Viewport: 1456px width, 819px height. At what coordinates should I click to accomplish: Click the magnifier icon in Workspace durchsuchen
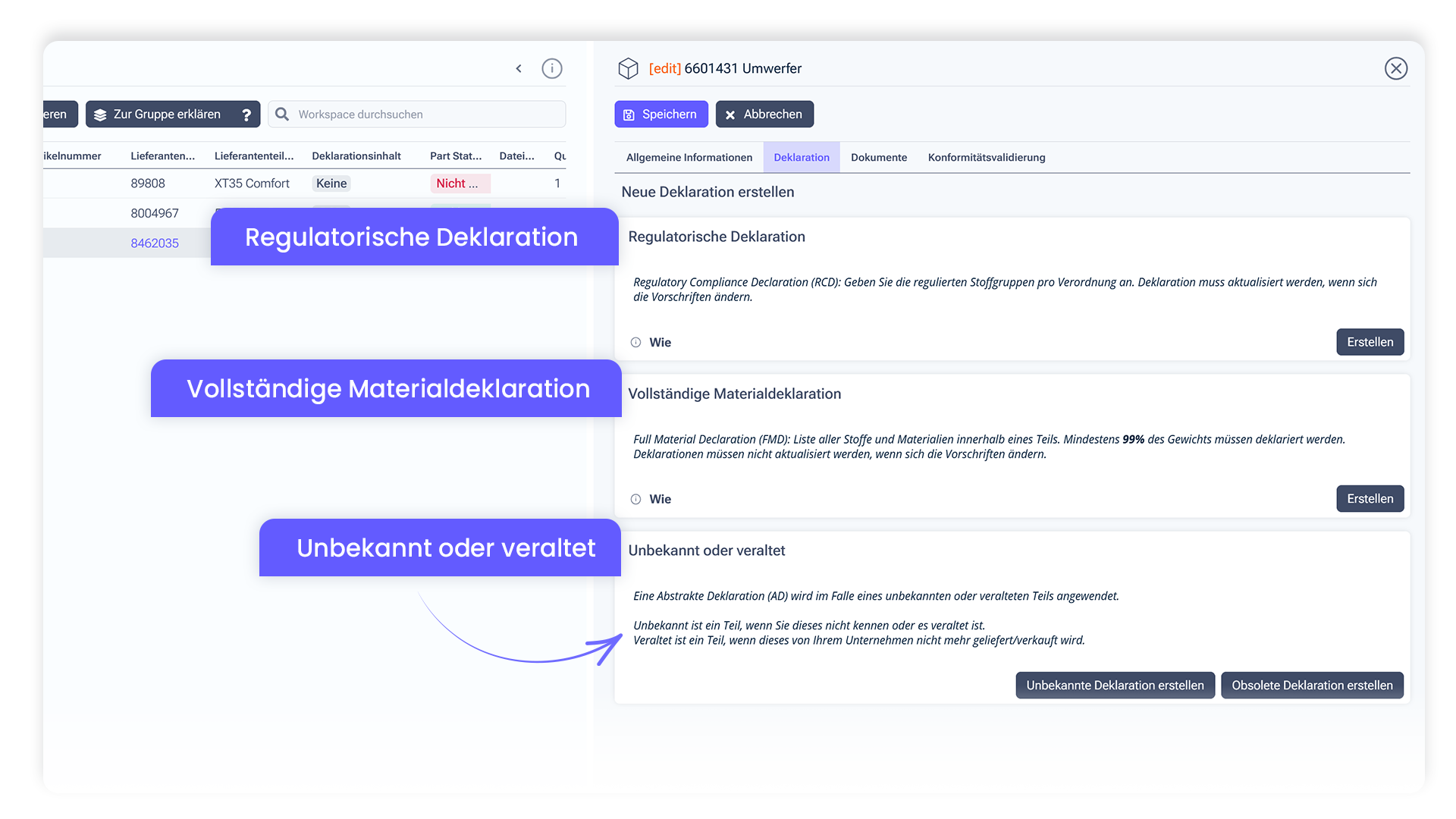coord(281,114)
